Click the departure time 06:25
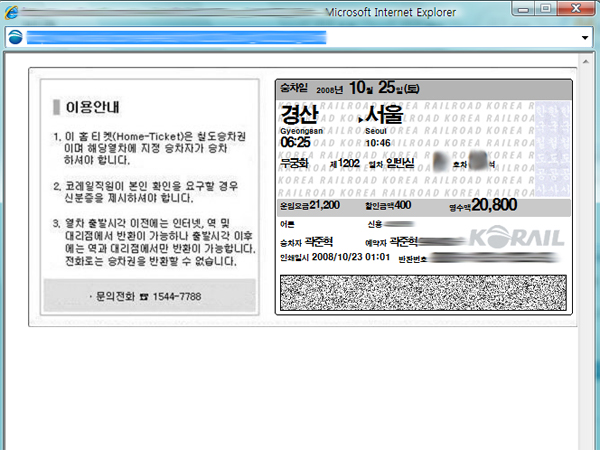The height and width of the screenshot is (450, 600). point(295,142)
